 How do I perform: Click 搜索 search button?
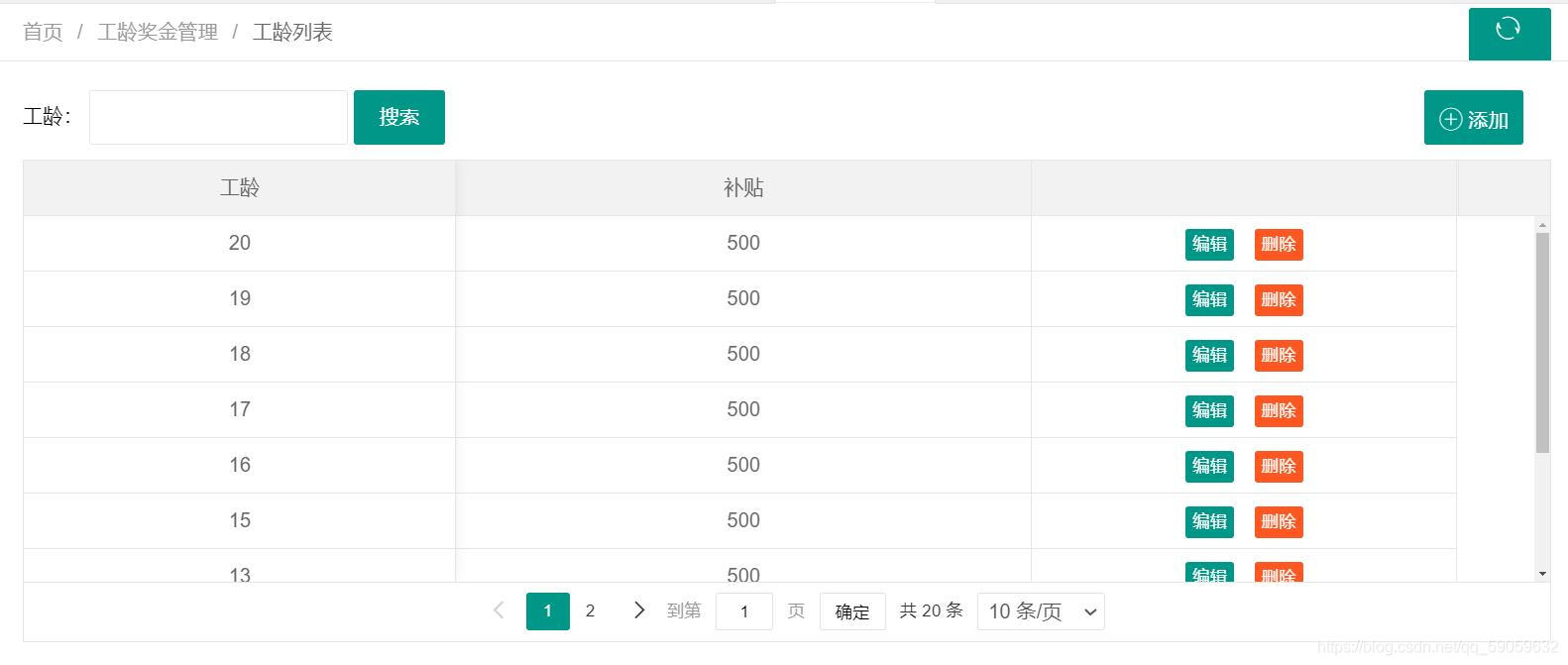coord(398,117)
